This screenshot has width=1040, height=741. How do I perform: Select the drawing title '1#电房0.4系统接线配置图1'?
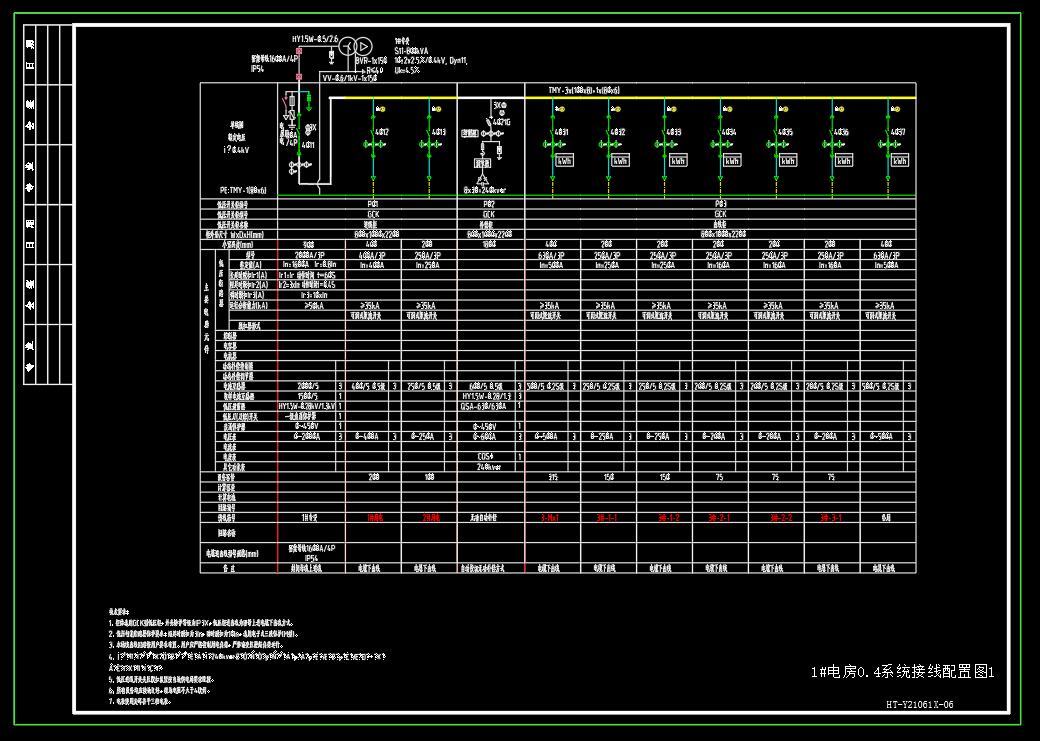tap(903, 672)
